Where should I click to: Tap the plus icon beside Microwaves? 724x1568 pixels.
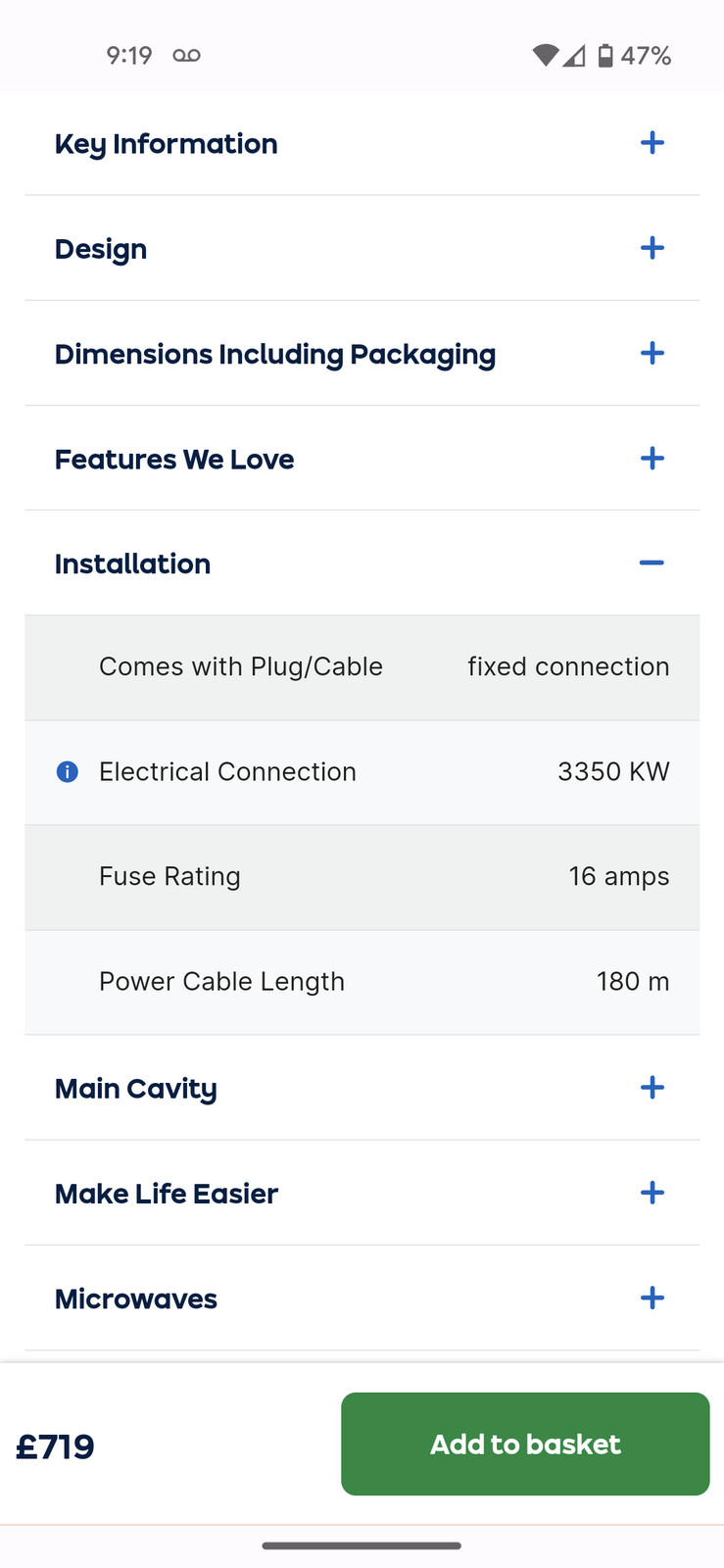tap(652, 1298)
